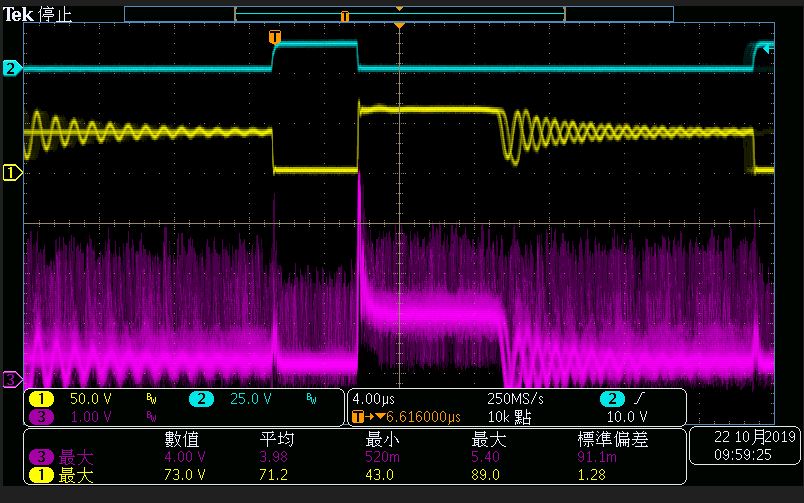
Task: Click the upper 最大 column header
Action: (489, 439)
